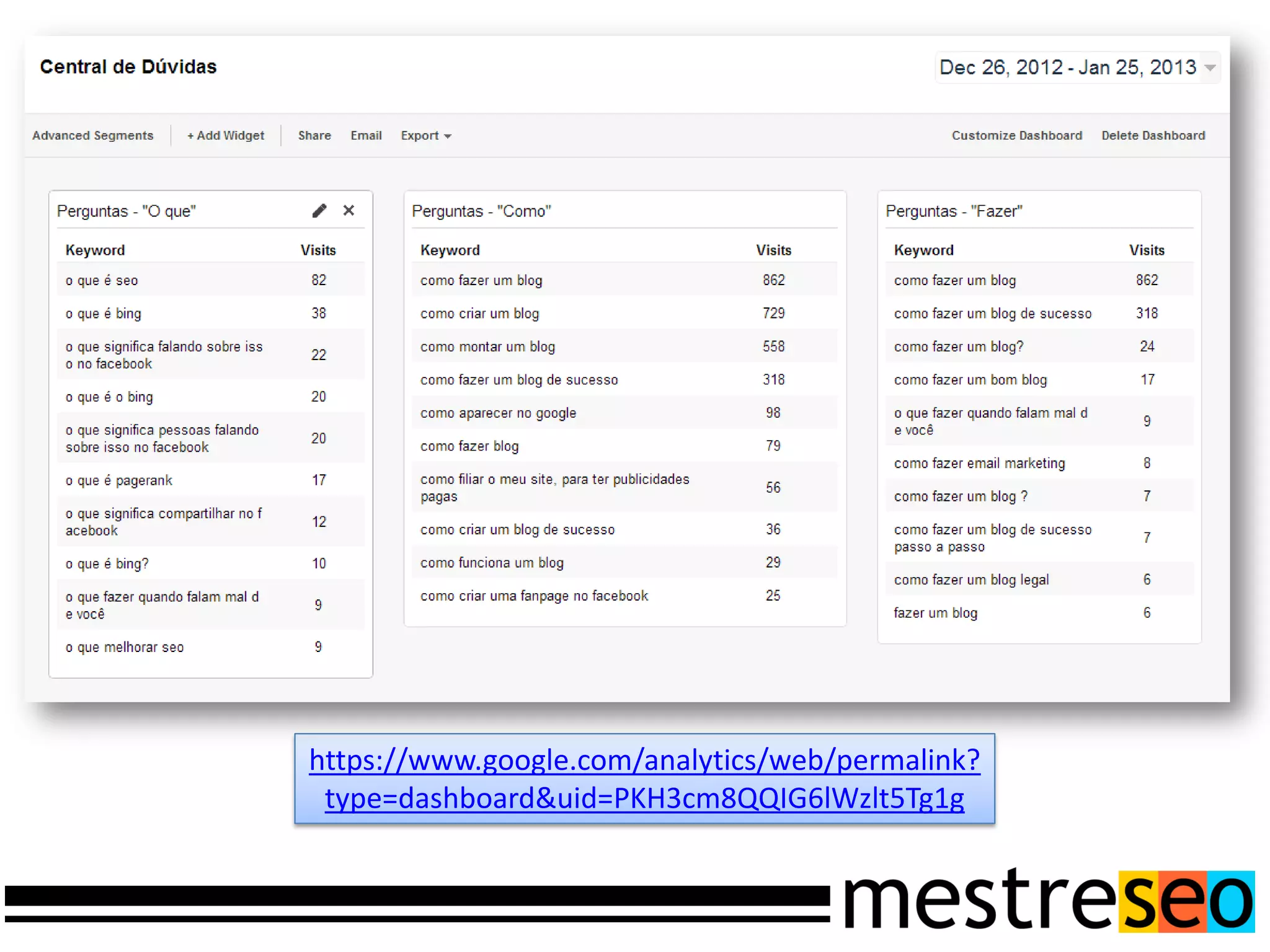Image resolution: width=1270 pixels, height=952 pixels.
Task: Select "o que significa pessoas falando sobre isso"
Action: click(x=162, y=438)
